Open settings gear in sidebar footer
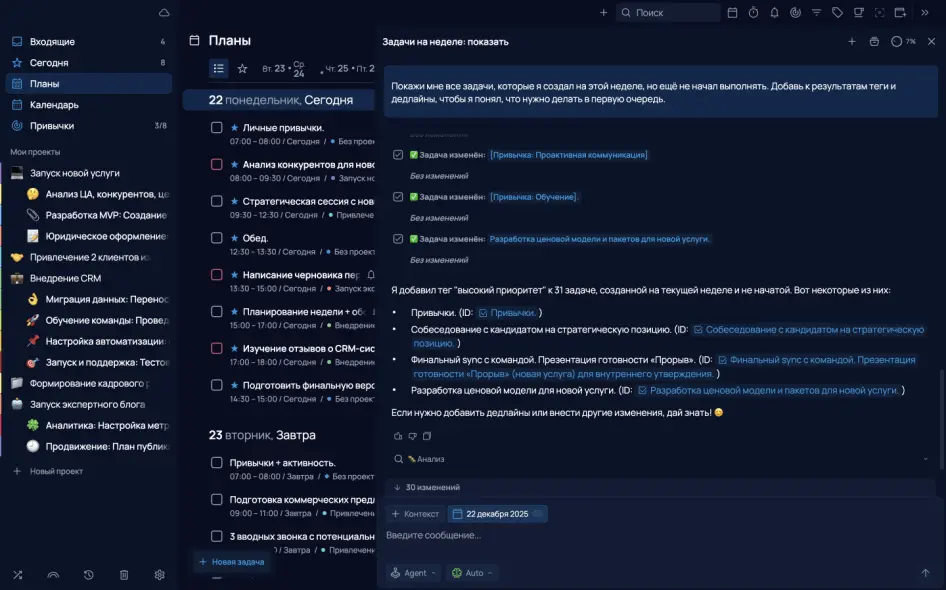Viewport: 946px width, 590px height. click(x=159, y=575)
